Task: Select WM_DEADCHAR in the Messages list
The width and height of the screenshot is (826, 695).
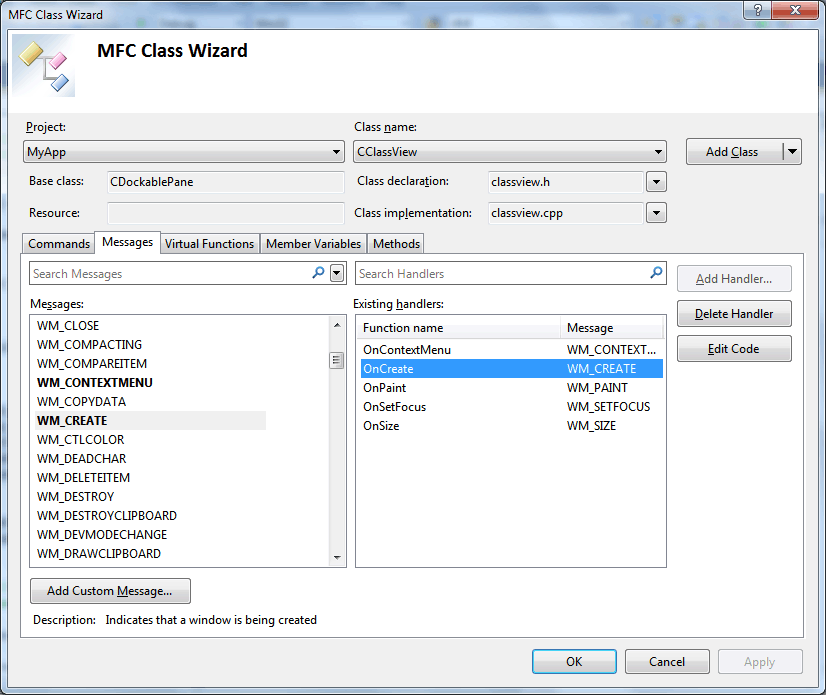Action: (82, 458)
